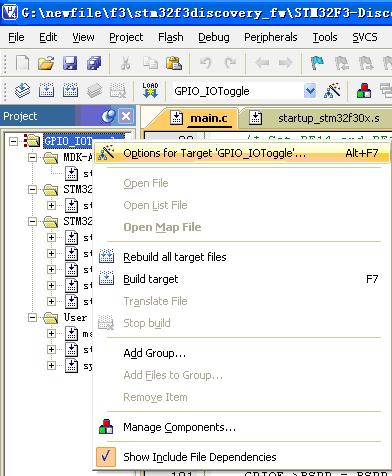Screen dimensions: 392x476
Task: Close the Project panel with X
Action: tap(126, 116)
